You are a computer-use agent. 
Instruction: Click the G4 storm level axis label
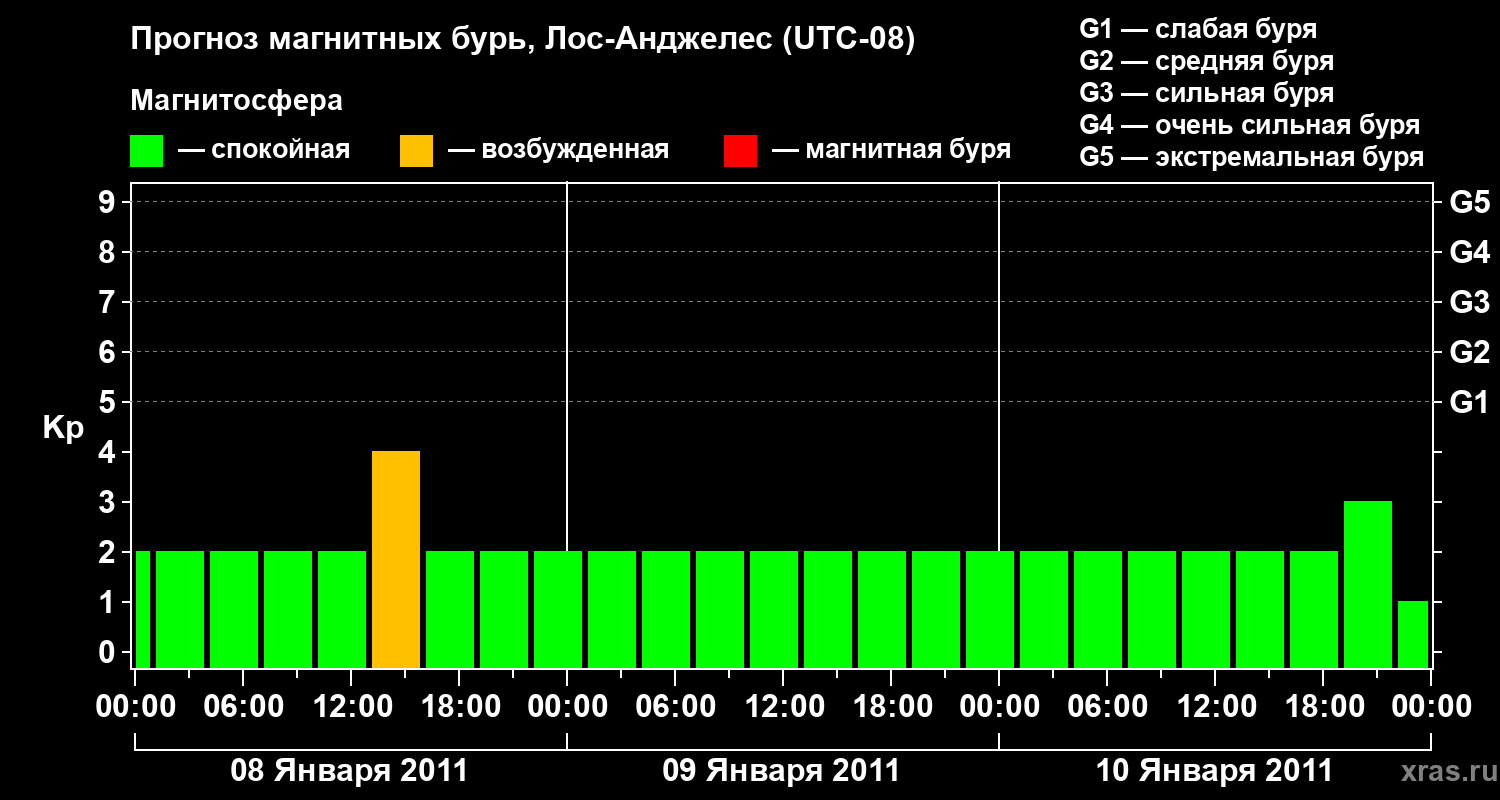[x=1469, y=252]
